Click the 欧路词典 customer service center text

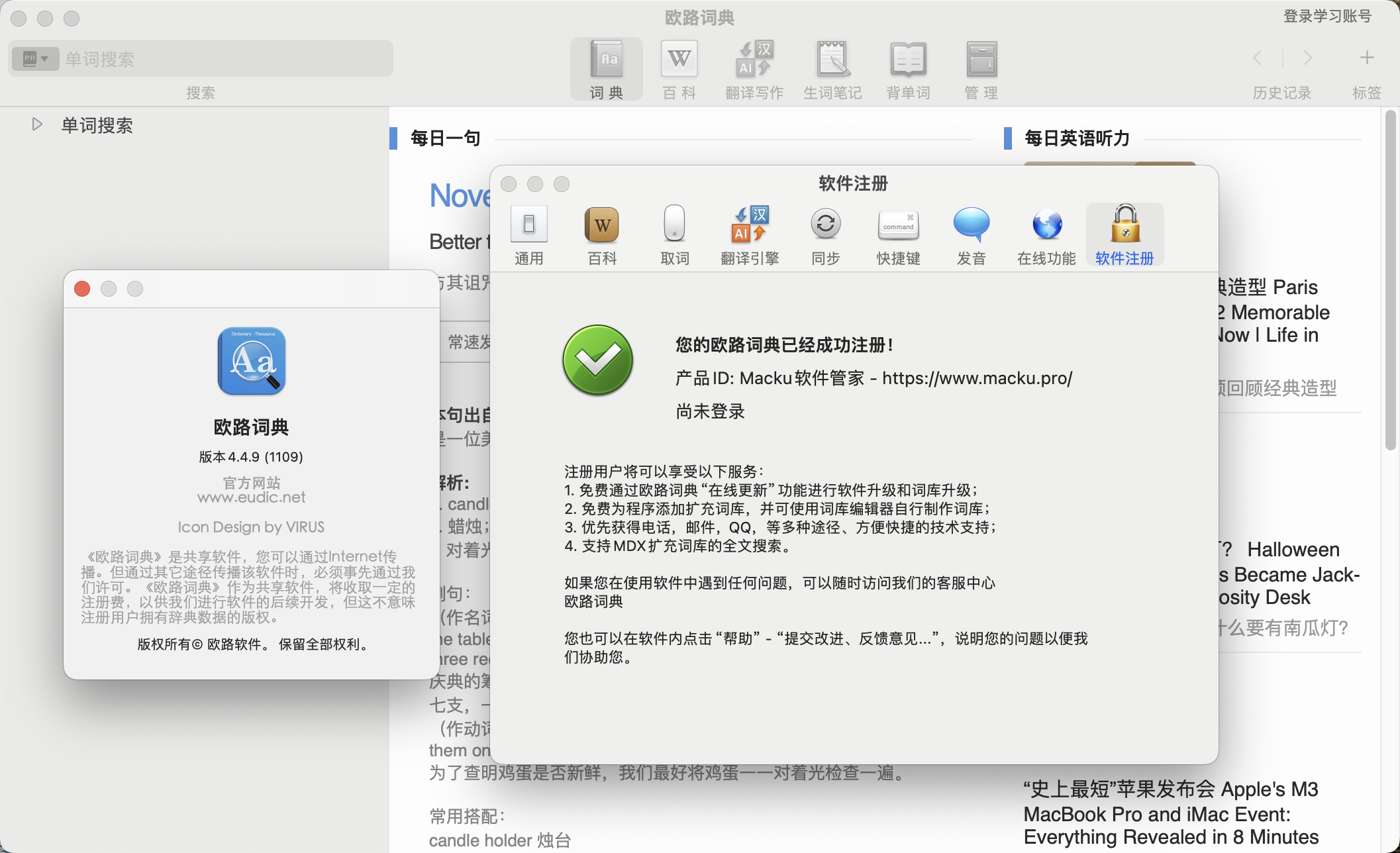pos(593,601)
